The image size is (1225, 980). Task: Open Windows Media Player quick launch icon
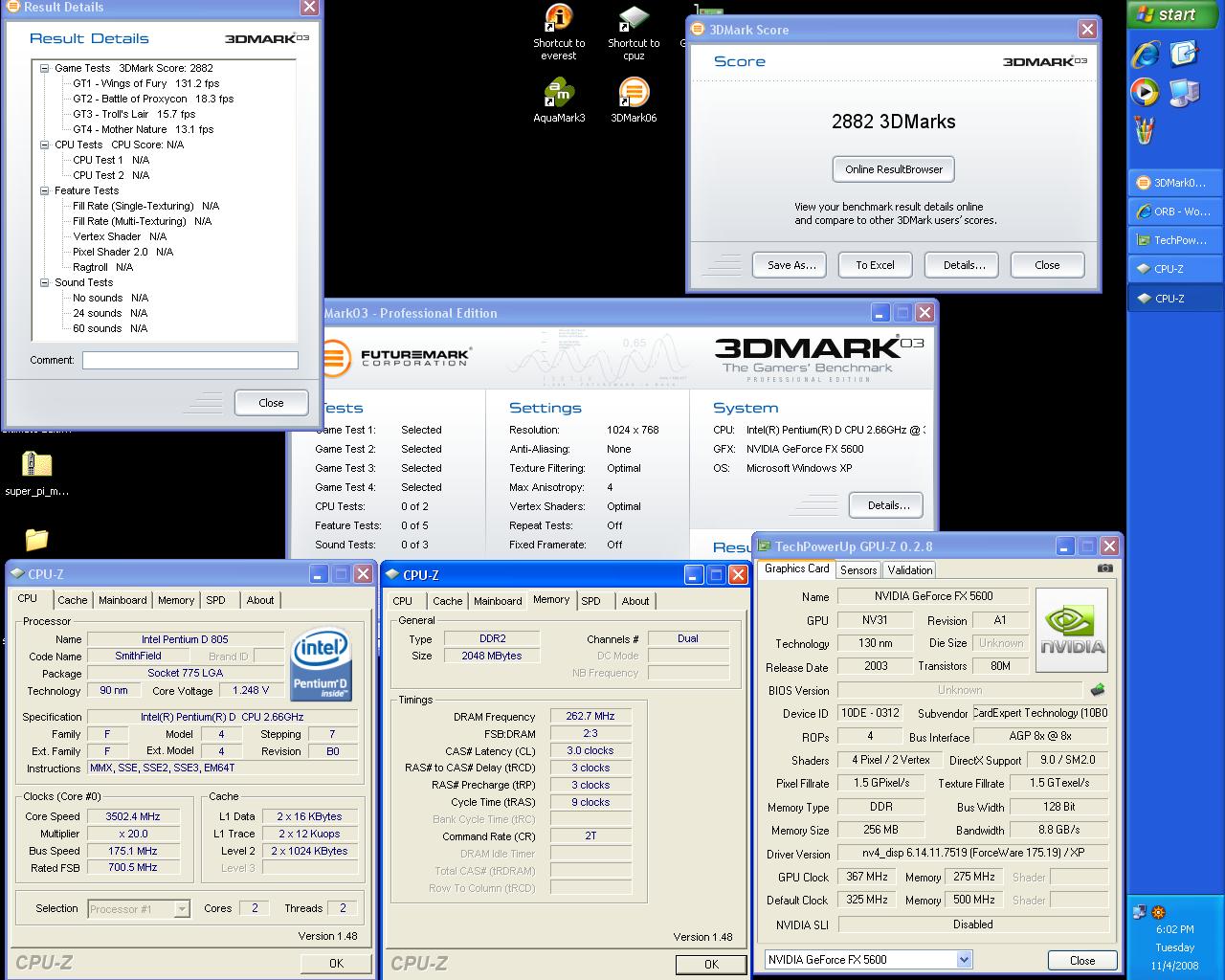click(1146, 92)
